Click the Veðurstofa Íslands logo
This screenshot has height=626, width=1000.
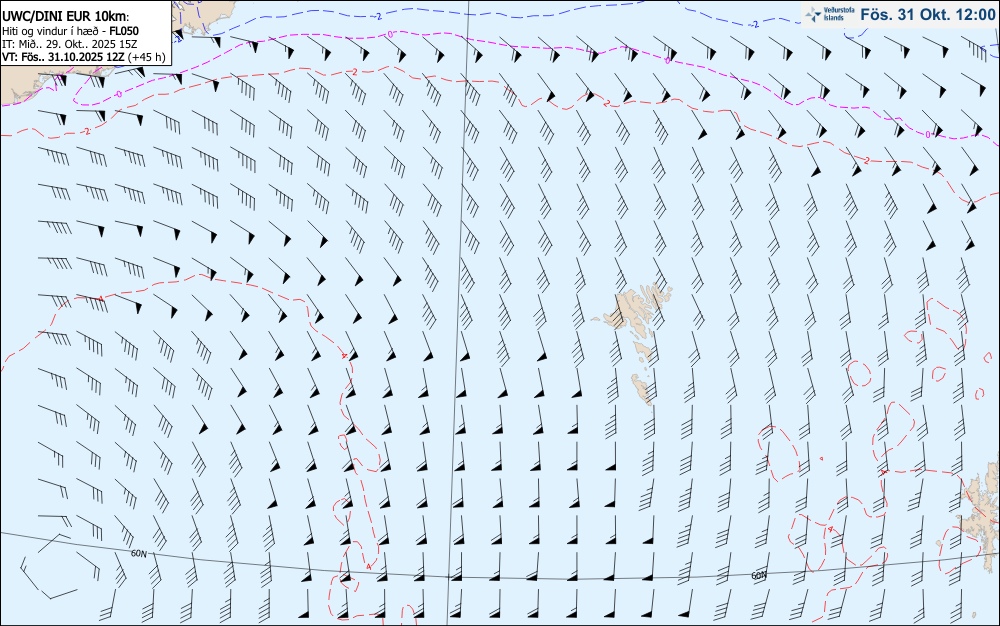pyautogui.click(x=829, y=14)
